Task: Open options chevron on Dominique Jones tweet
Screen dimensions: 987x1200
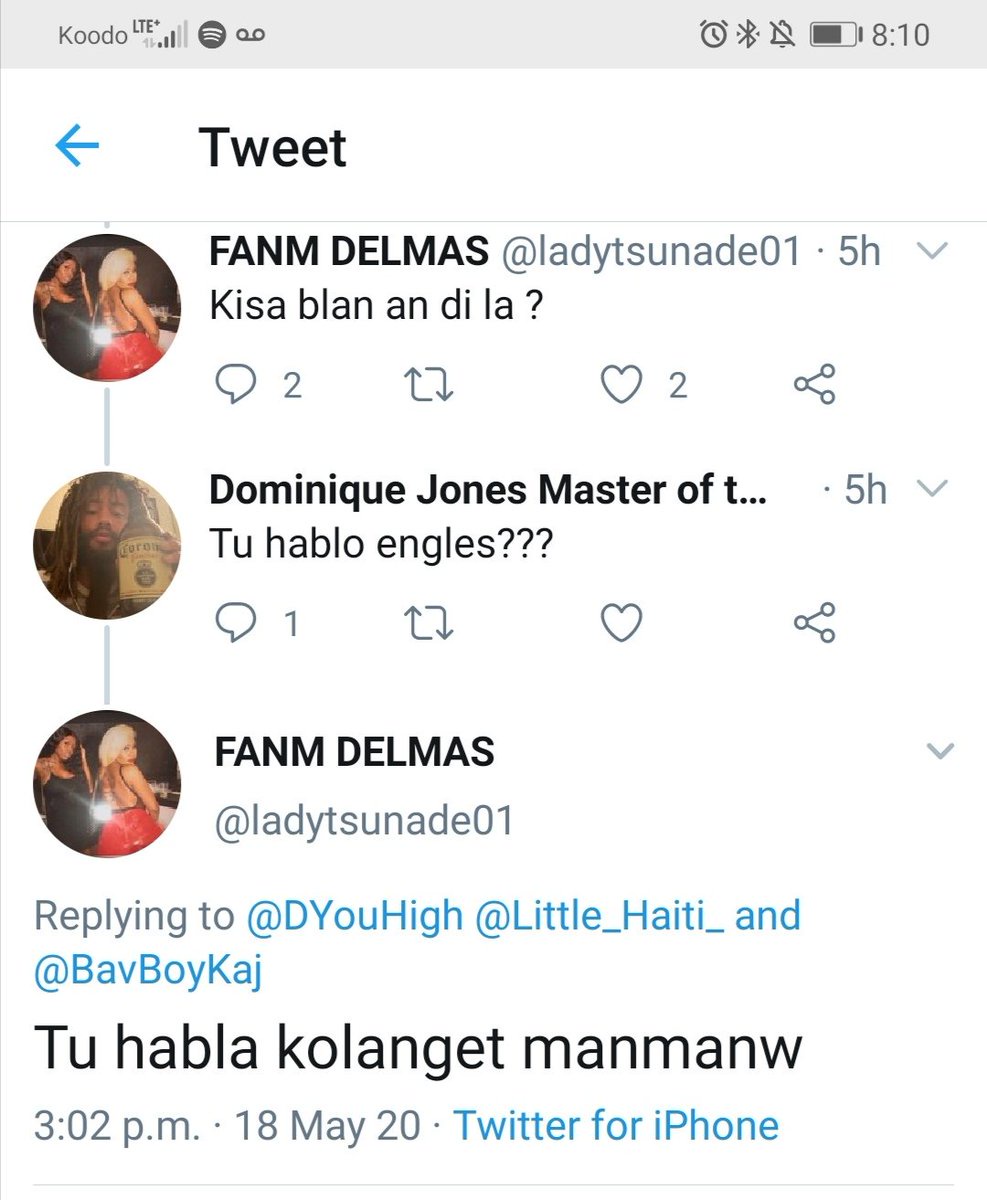Action: pos(932,489)
